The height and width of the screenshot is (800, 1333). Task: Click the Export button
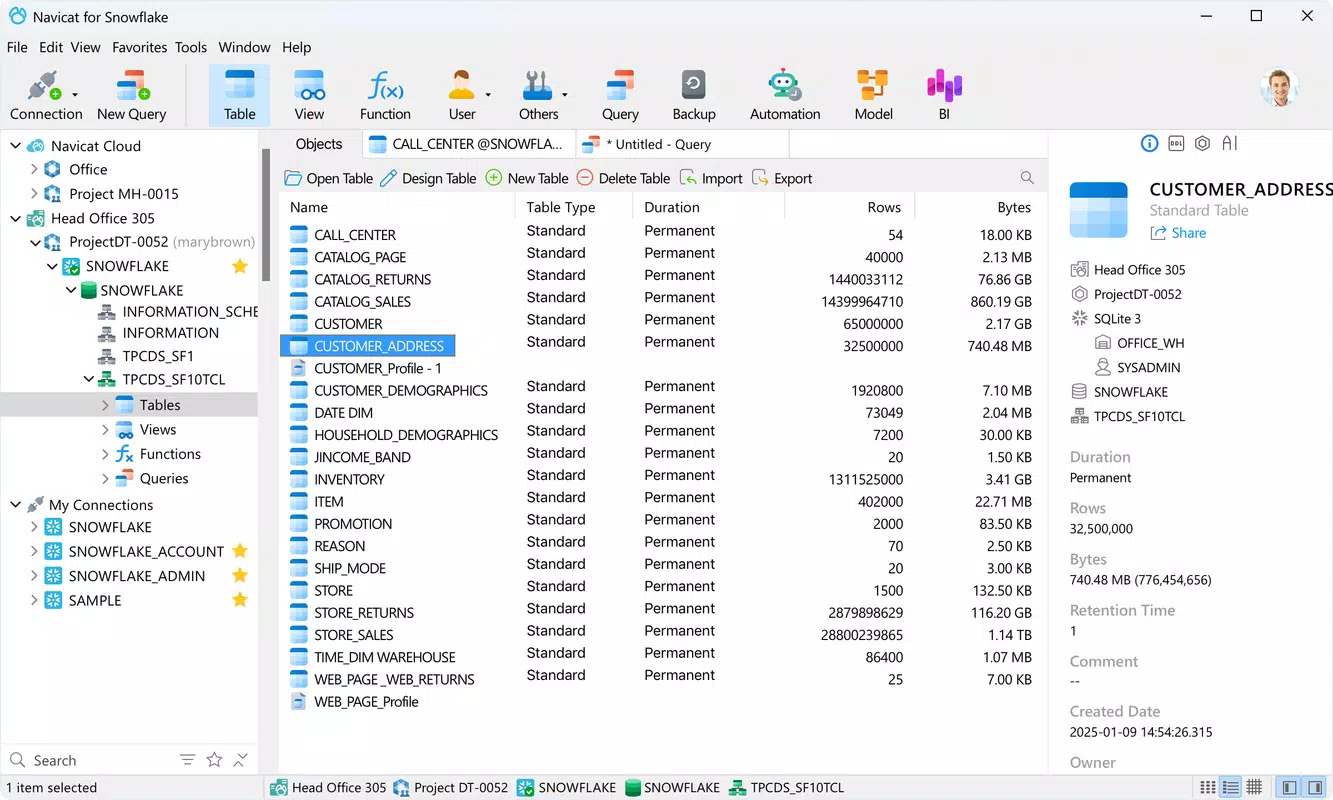coord(782,178)
